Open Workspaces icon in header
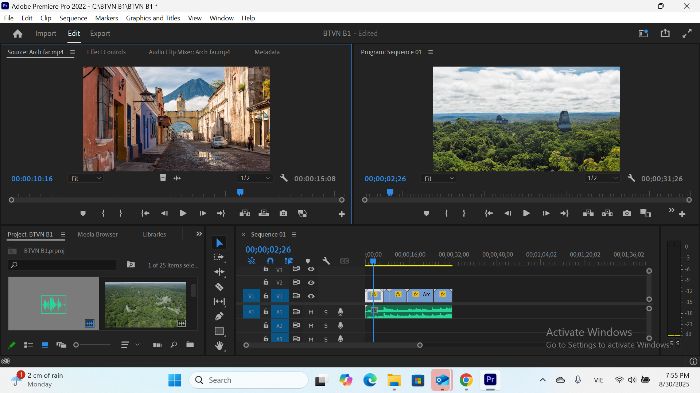Screen dimensions: 700x393 (x=643, y=33)
